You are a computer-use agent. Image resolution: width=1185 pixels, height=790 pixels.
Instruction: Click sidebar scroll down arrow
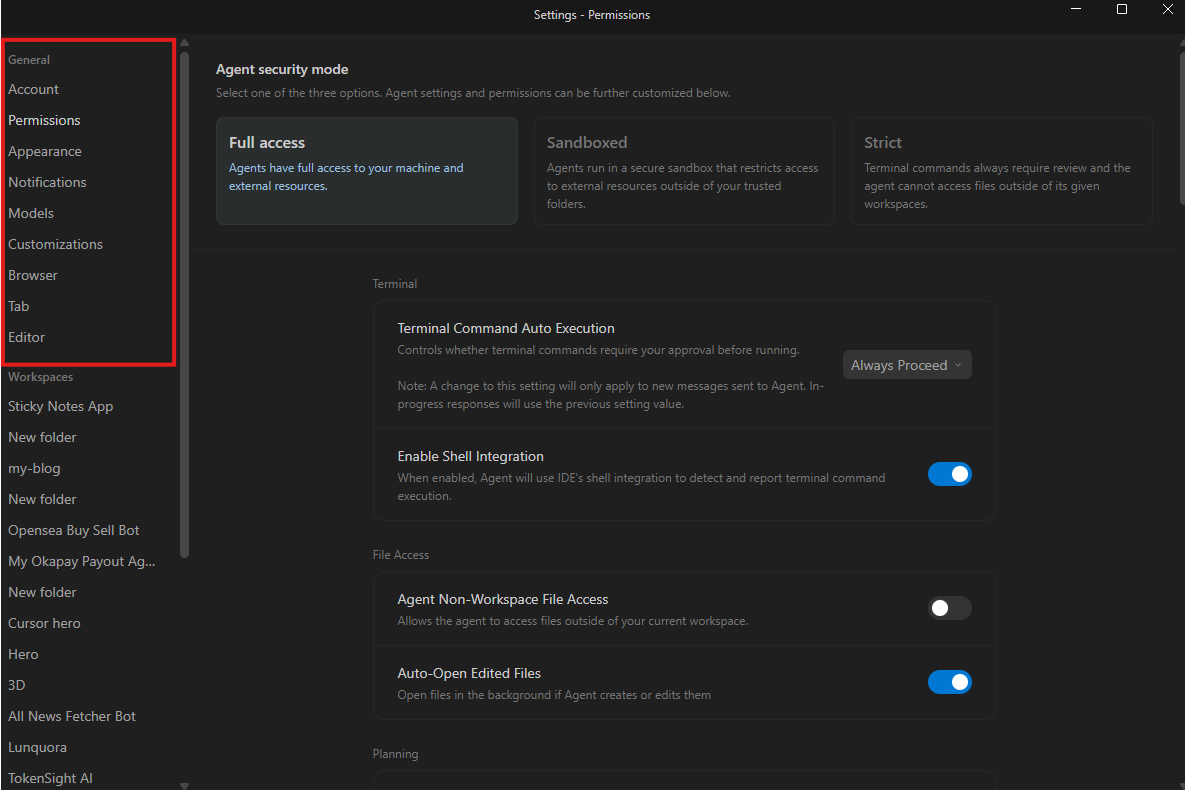point(184,785)
